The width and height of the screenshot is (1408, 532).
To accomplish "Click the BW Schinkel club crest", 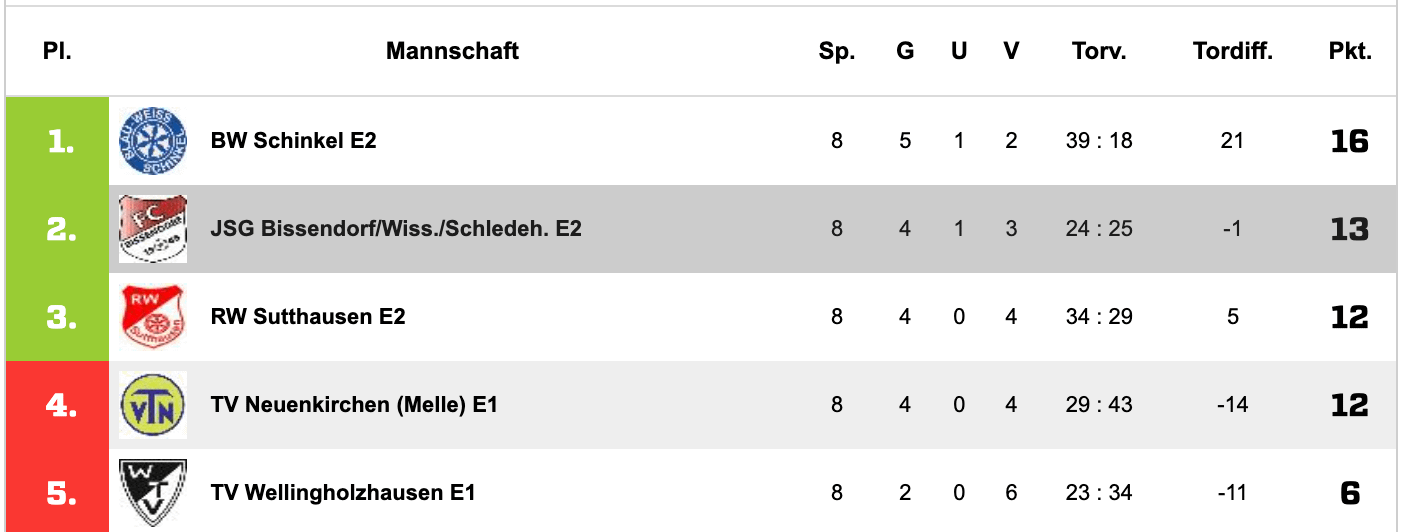I will 153,141.
